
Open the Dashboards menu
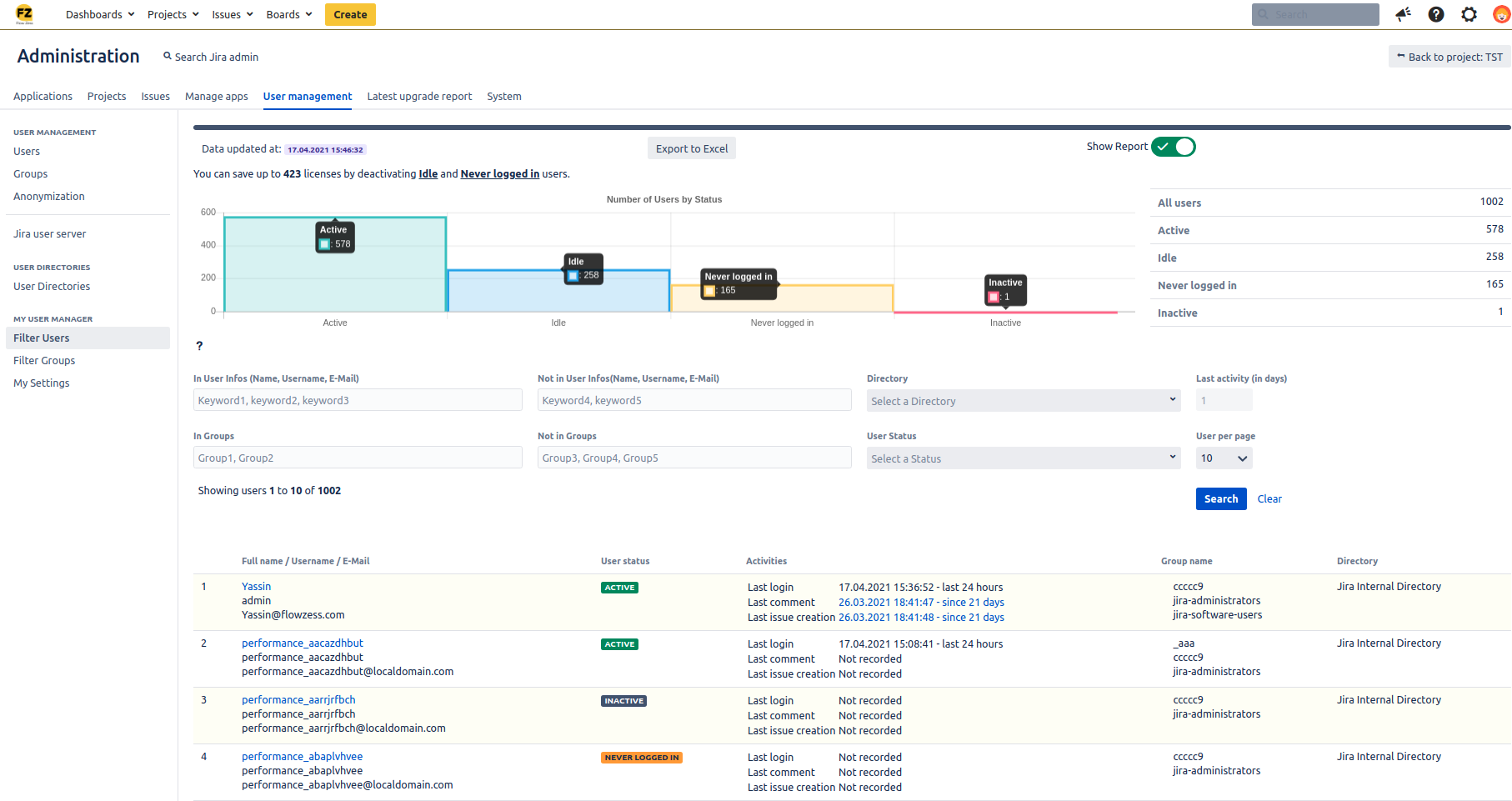coord(100,14)
